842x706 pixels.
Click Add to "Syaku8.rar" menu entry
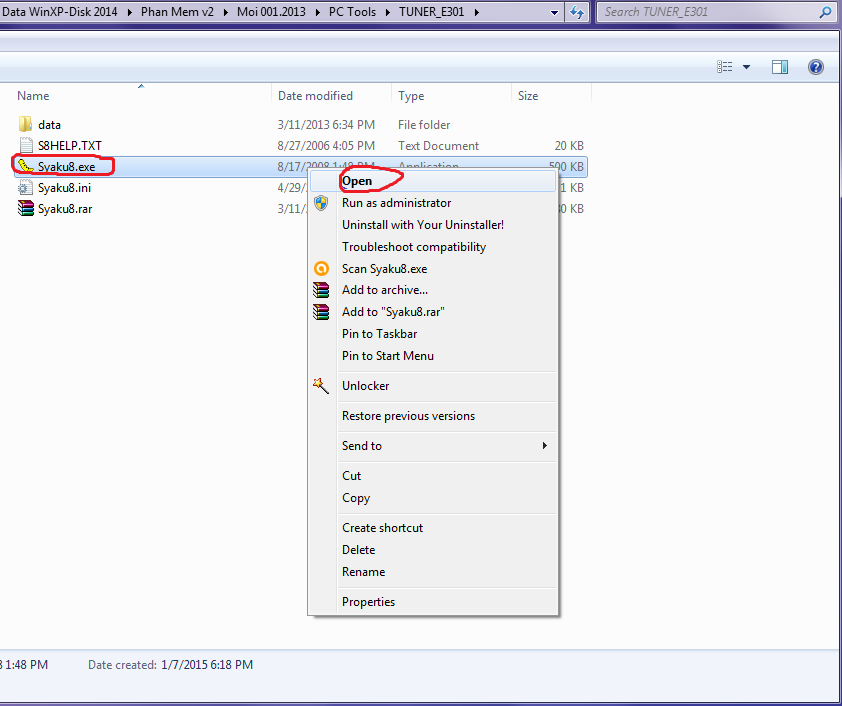pyautogui.click(x=393, y=312)
